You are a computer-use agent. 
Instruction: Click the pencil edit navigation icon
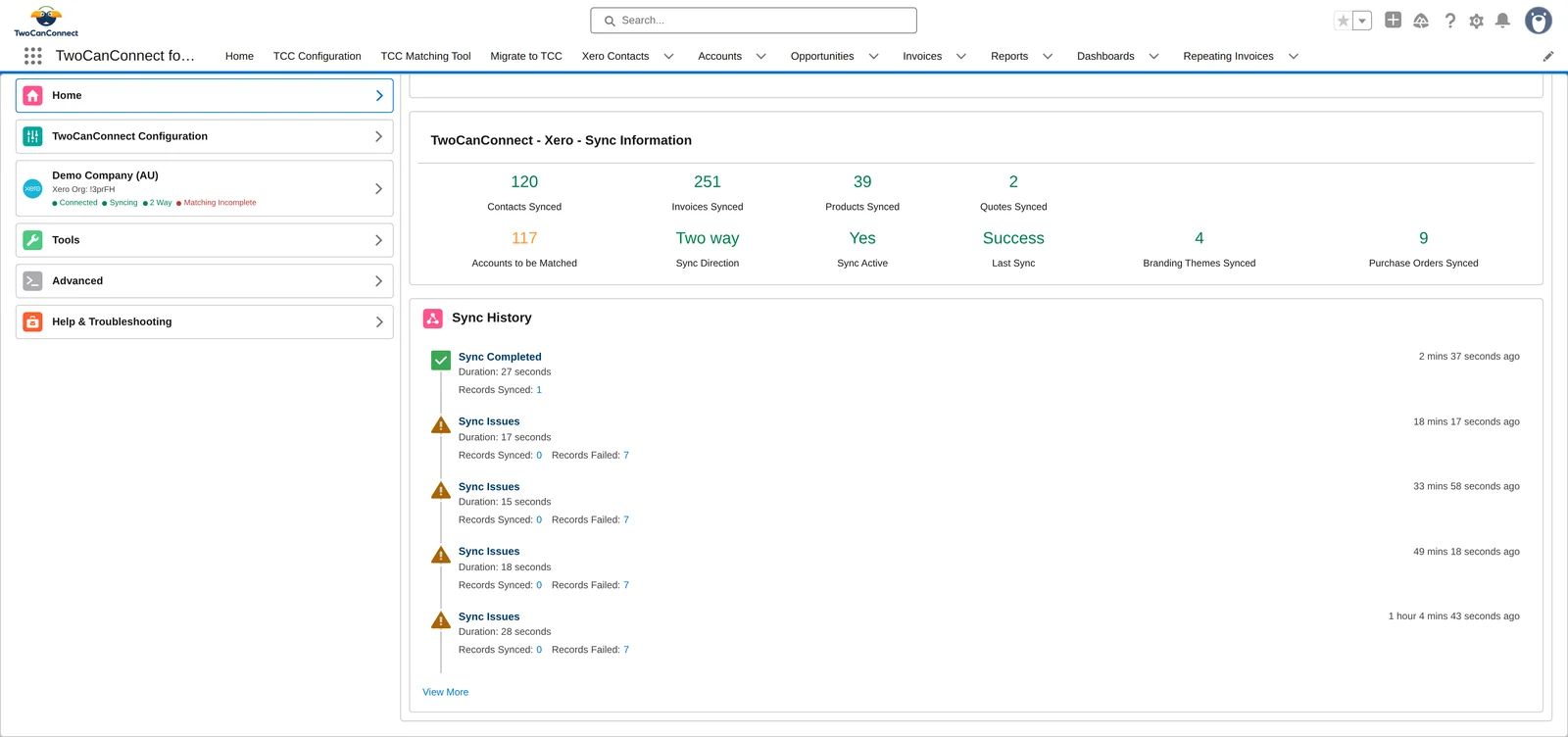tap(1548, 56)
